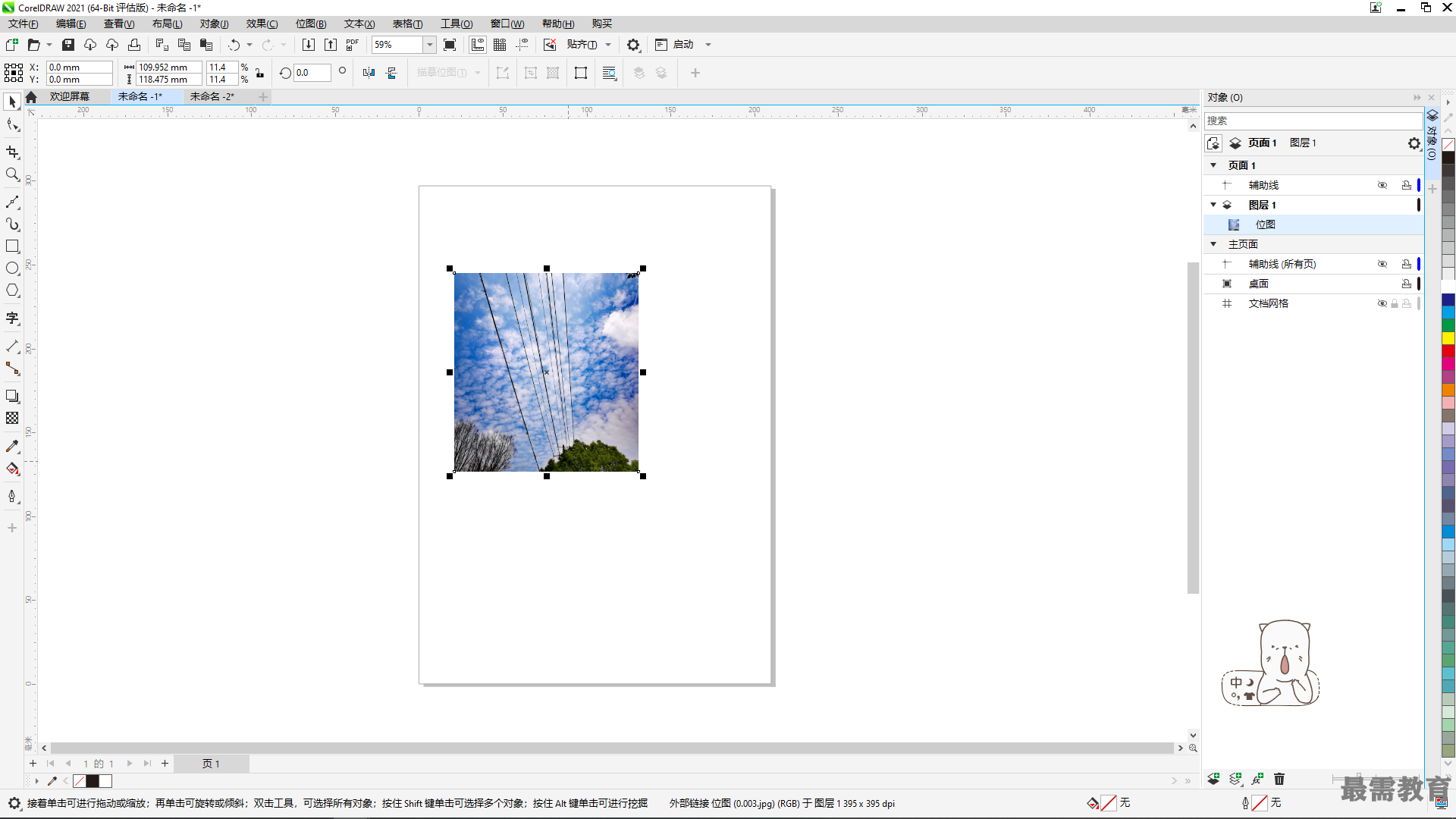Click the yellow color swatch in palette
Viewport: 1456px width, 819px height.
pos(1448,338)
